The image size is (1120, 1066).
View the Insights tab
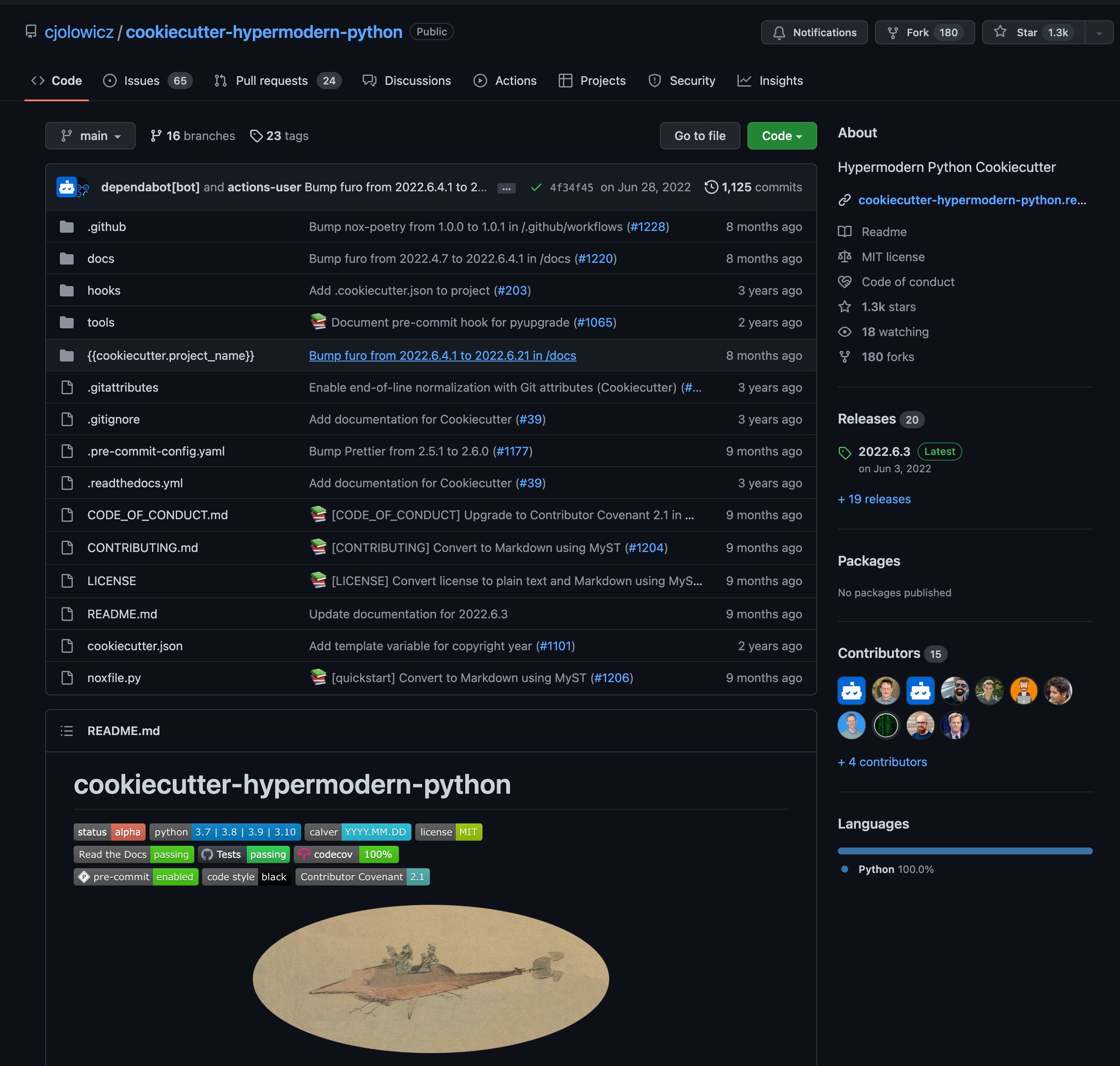point(770,81)
